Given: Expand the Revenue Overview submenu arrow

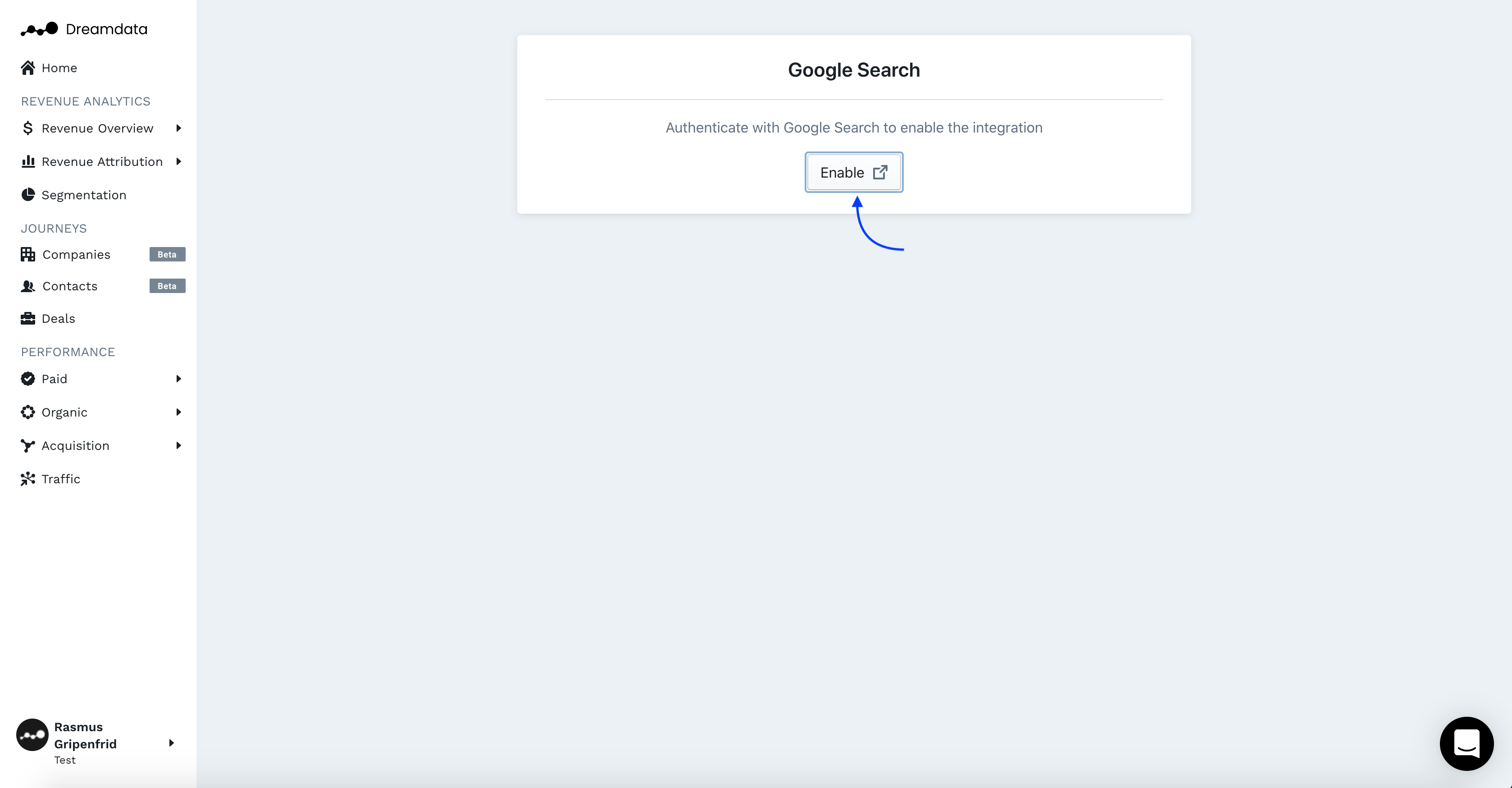Looking at the screenshot, I should pos(178,128).
